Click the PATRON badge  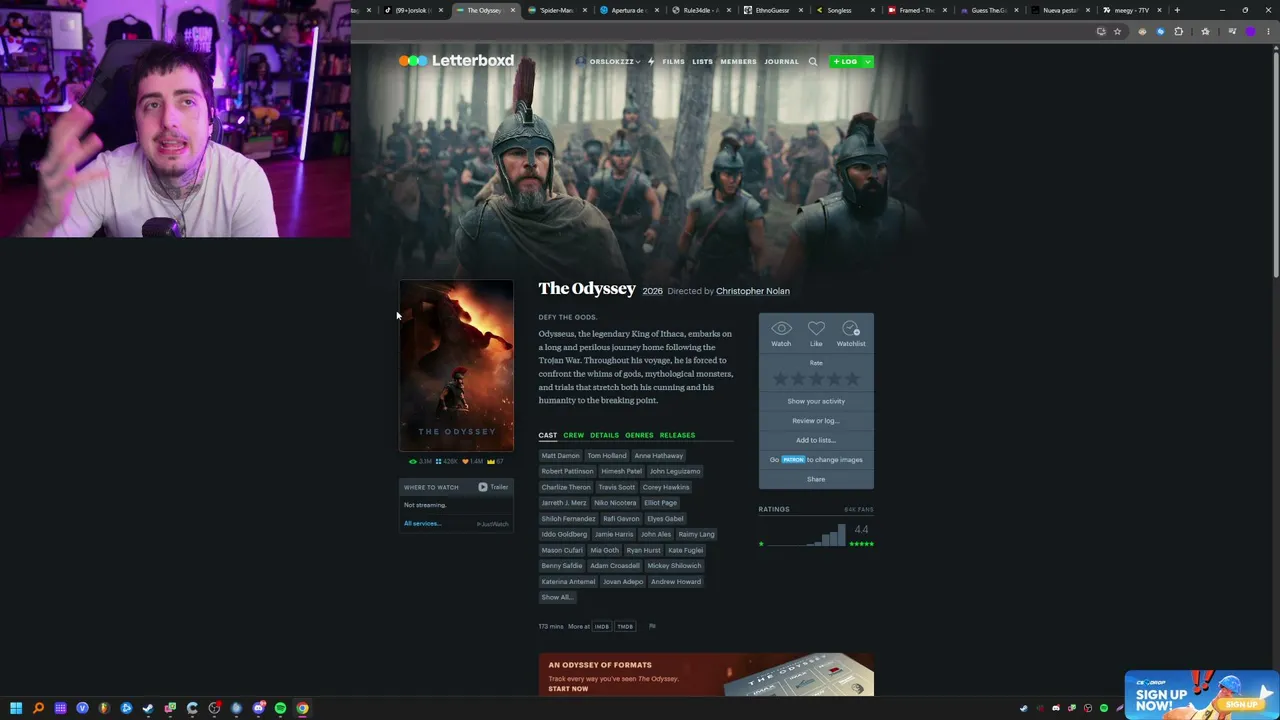[x=793, y=460]
